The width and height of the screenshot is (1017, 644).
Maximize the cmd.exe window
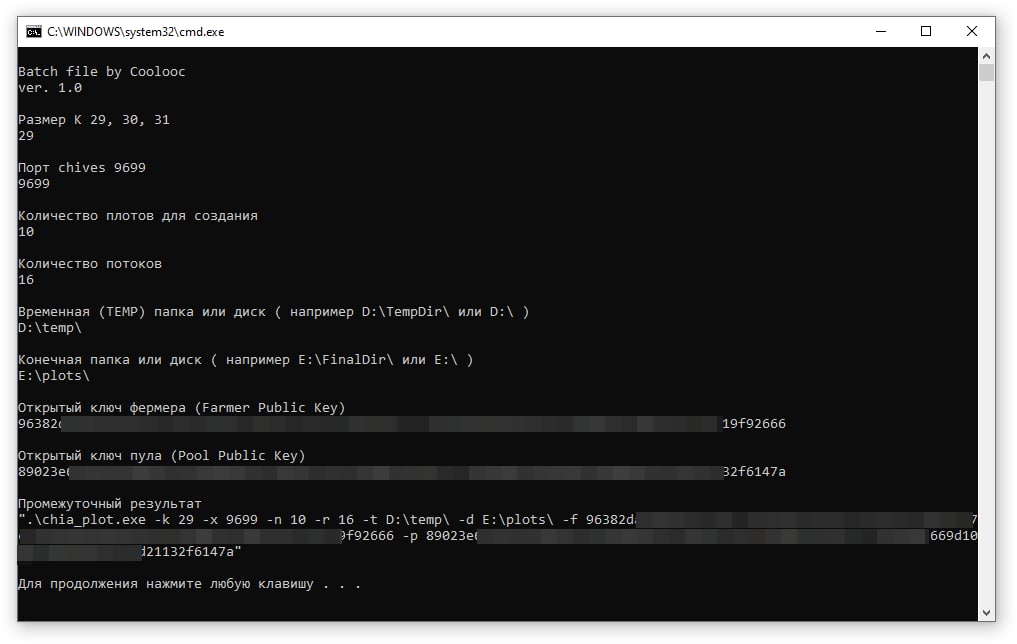coord(926,32)
